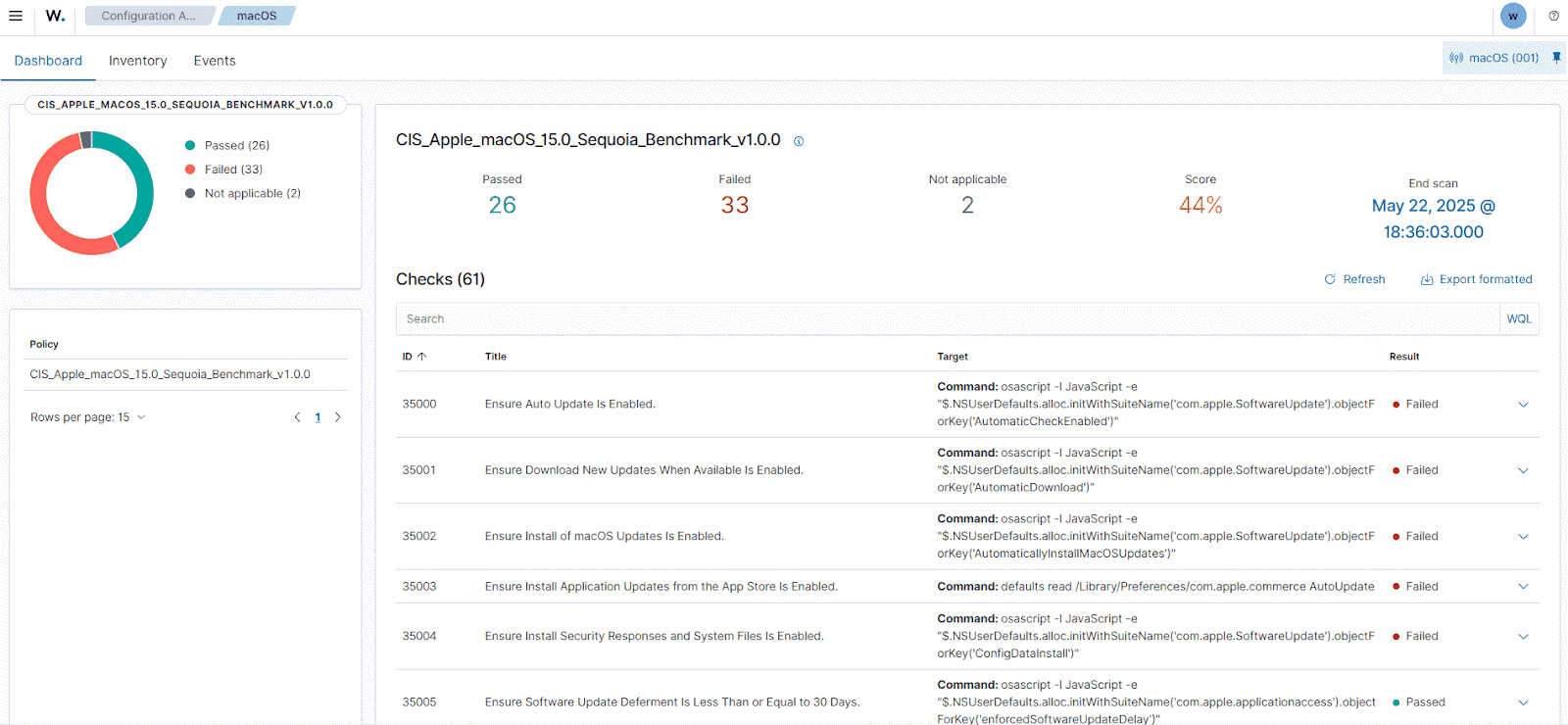Click the pin agent icon
This screenshot has height=725, width=1568.
pyautogui.click(x=1556, y=58)
